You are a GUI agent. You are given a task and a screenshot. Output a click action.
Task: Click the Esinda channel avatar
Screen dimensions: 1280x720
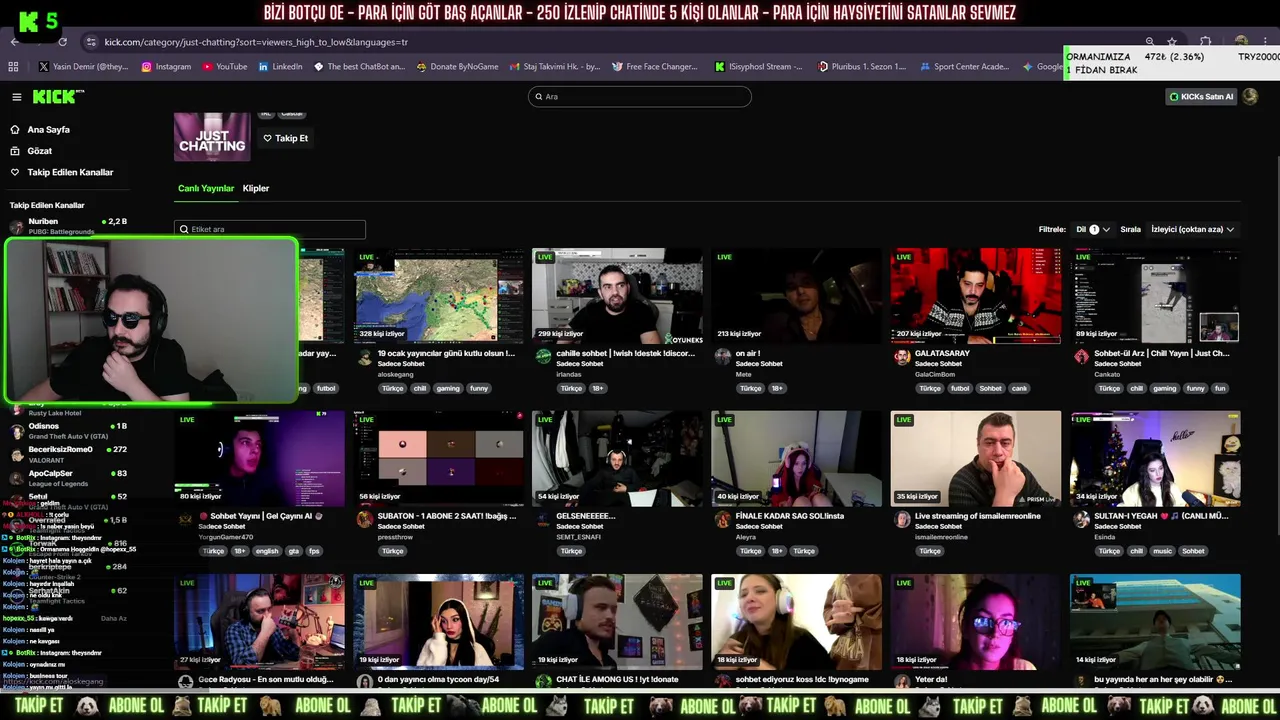click(x=1081, y=520)
